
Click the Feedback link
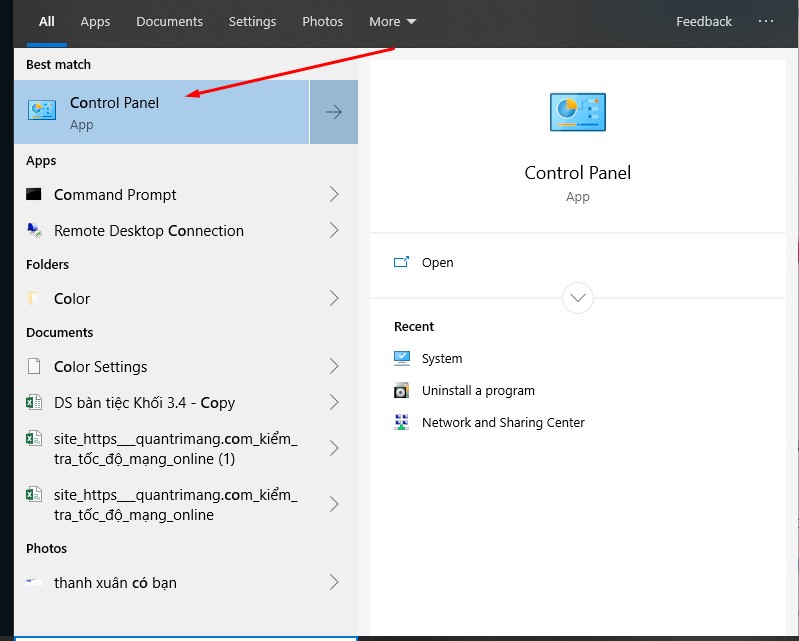click(x=704, y=21)
